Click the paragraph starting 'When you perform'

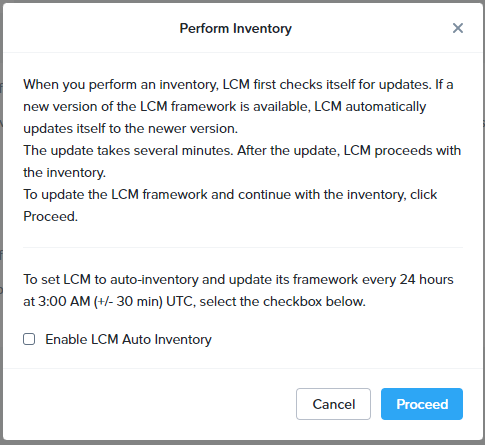(238, 106)
